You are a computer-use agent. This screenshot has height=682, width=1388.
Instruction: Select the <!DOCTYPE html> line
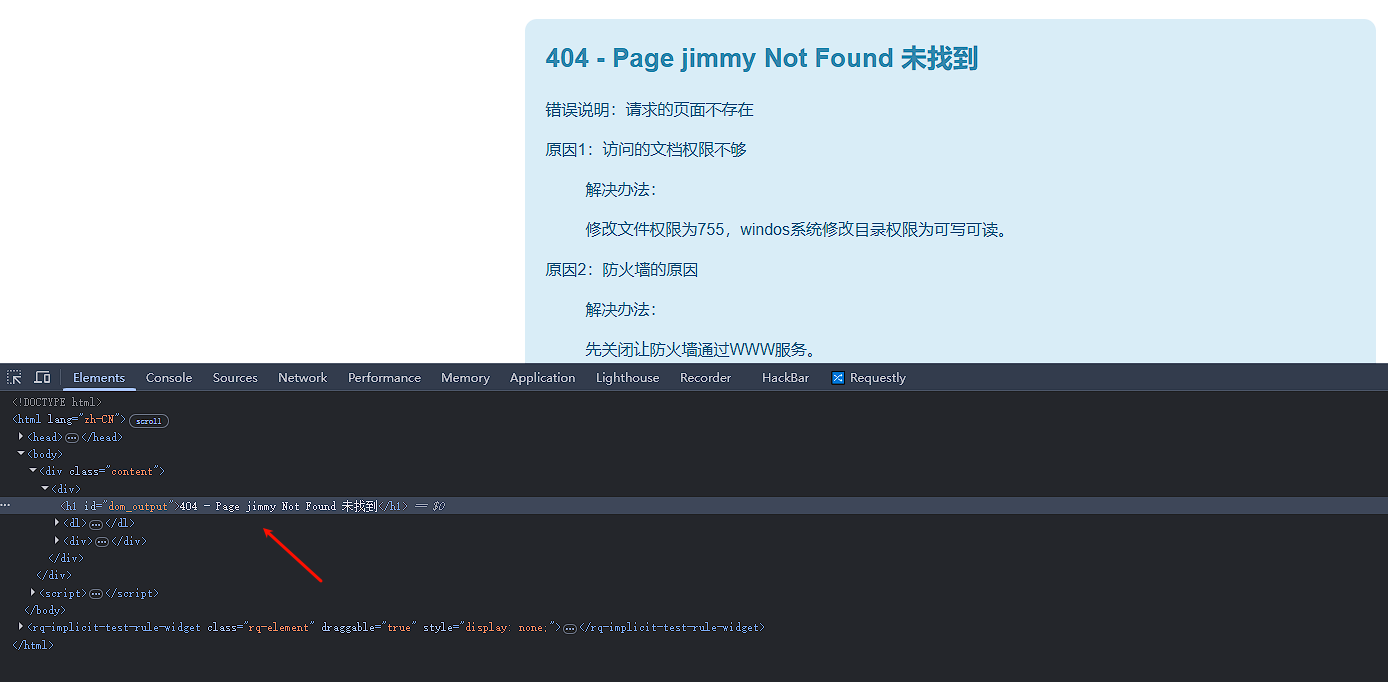pyautogui.click(x=57, y=402)
